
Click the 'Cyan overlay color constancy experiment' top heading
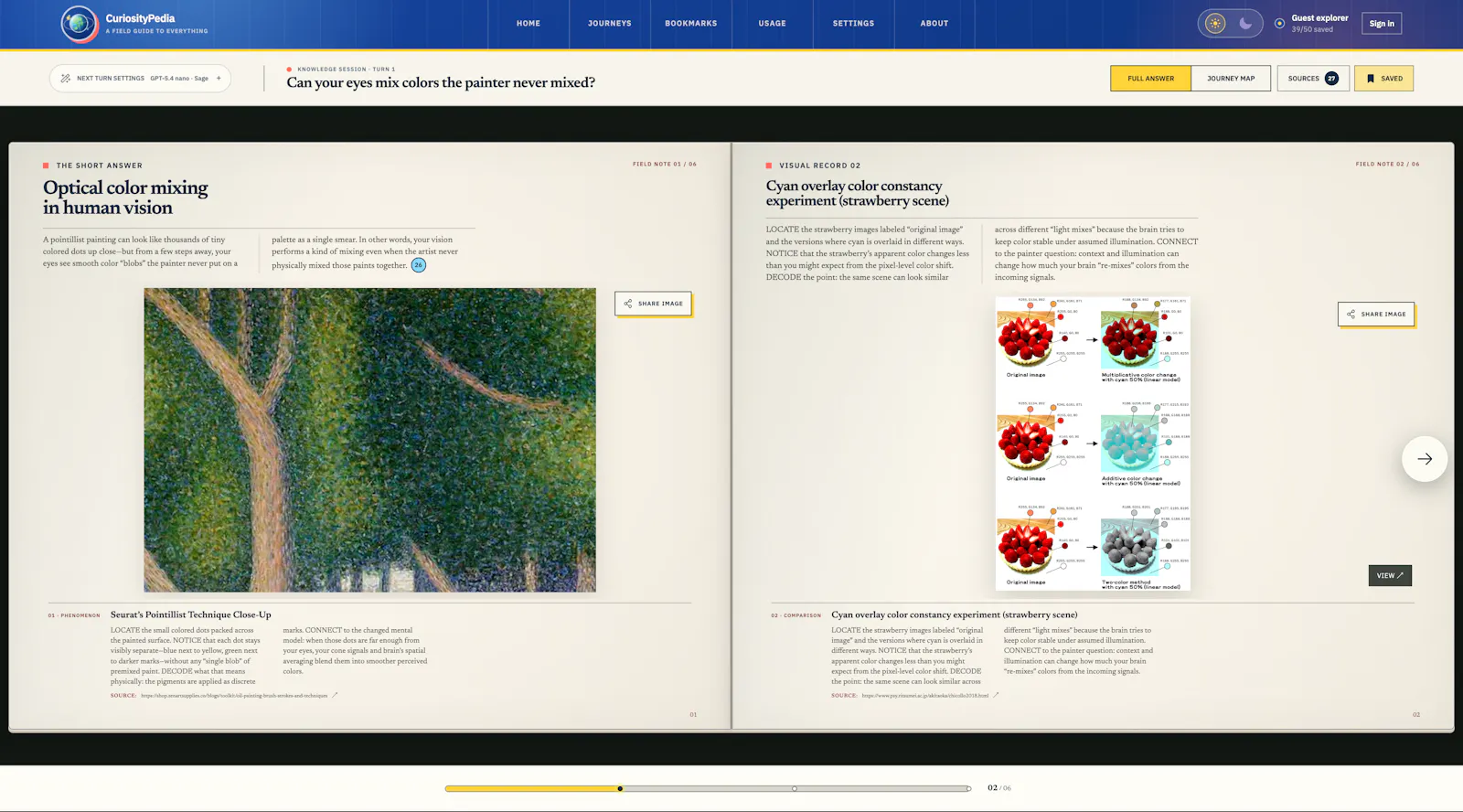pos(857,193)
